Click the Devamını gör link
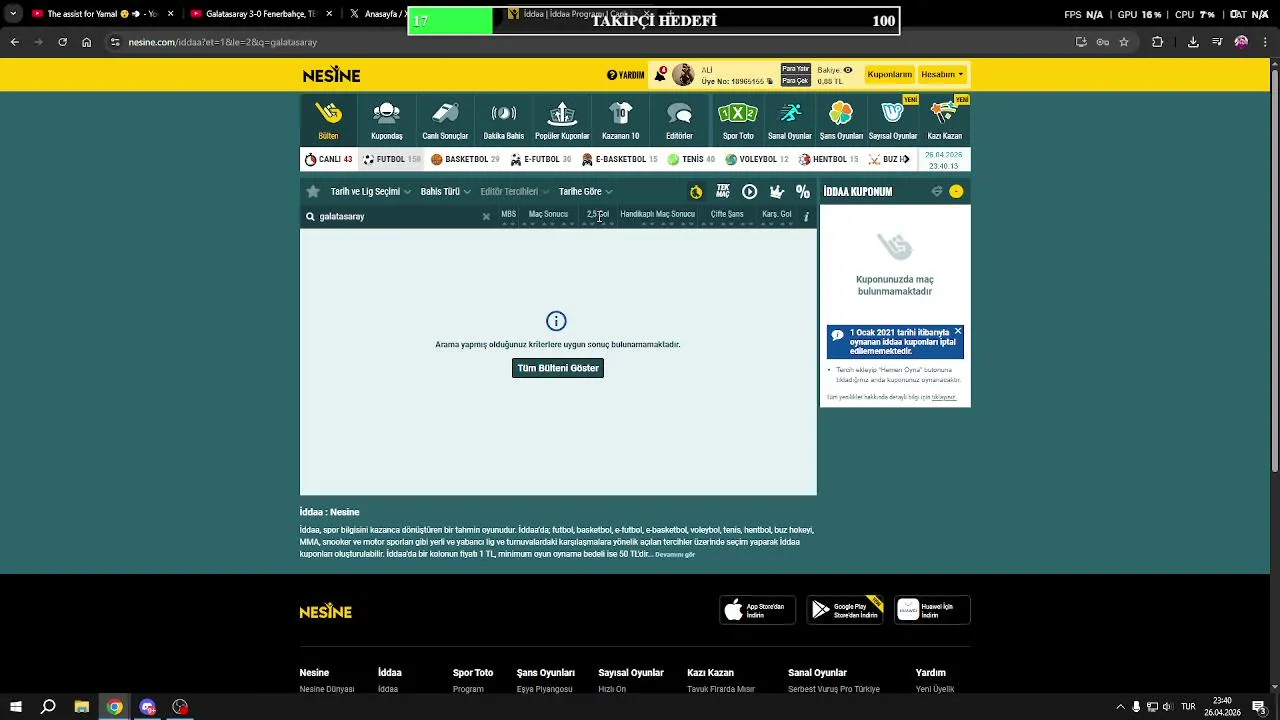1280x720 pixels. coord(675,554)
